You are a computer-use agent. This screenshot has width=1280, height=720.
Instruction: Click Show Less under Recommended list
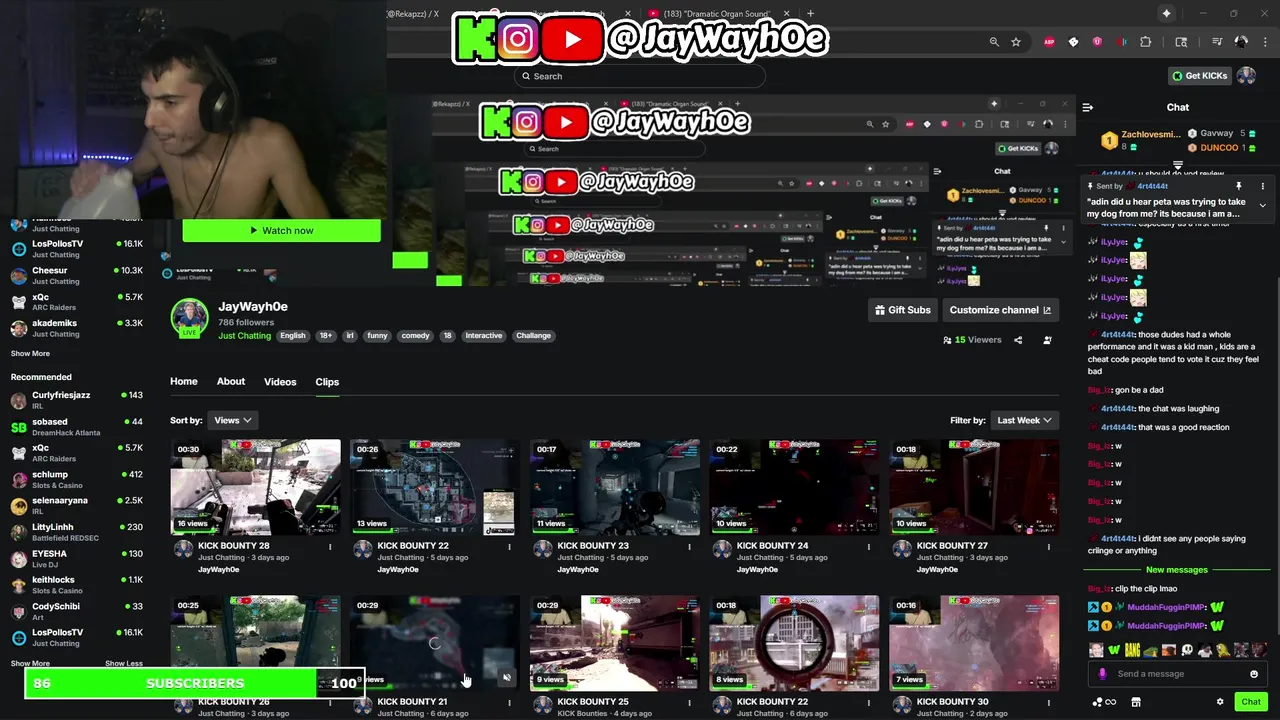click(124, 663)
